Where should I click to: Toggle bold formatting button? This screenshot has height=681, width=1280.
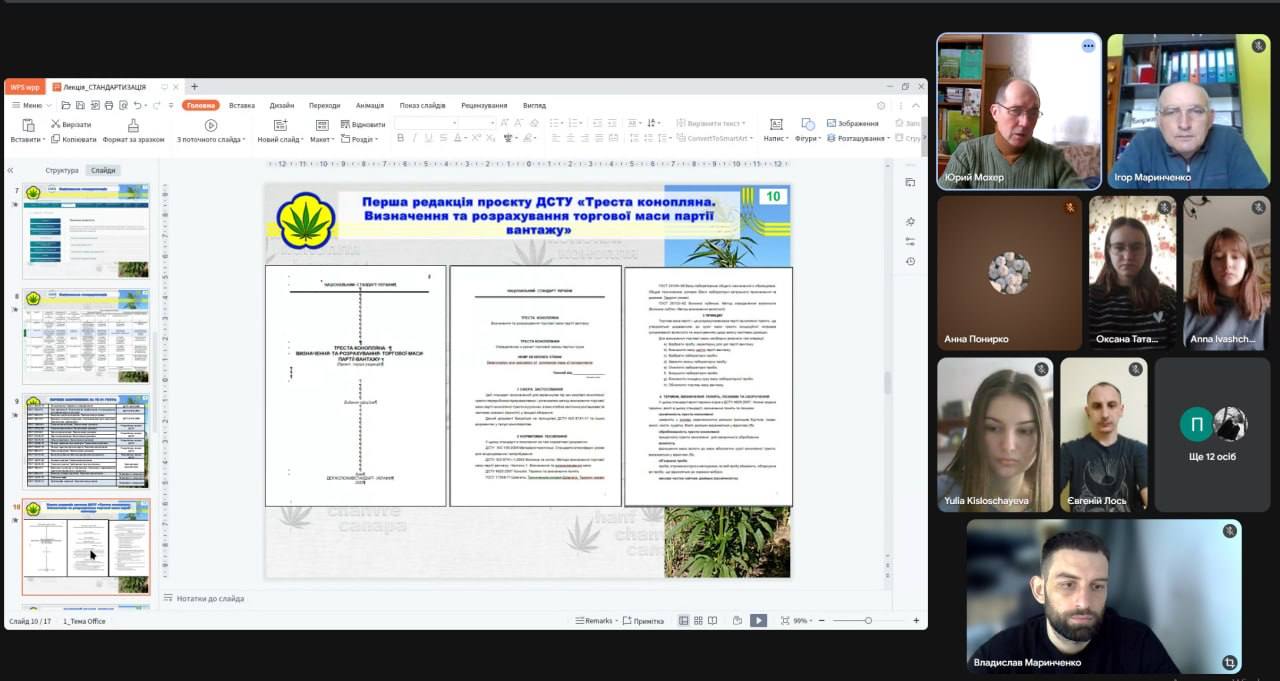click(x=399, y=138)
